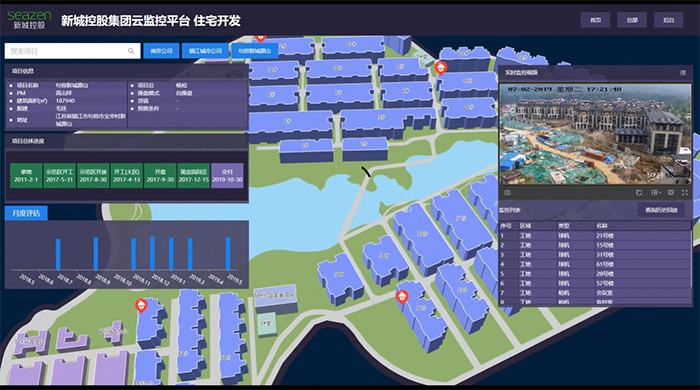Click the 2018.7 chart bar
Screen dimensions: 700x390
[x=58, y=254]
